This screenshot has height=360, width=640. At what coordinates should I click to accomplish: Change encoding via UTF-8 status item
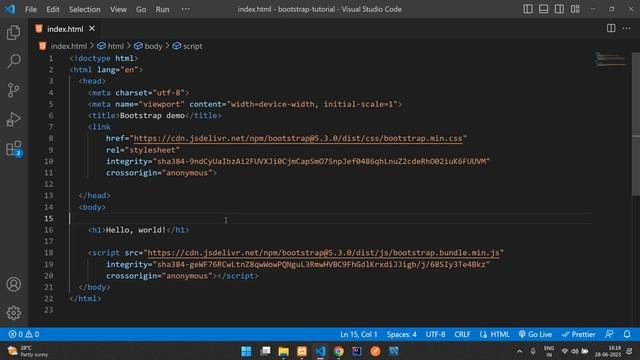pos(436,334)
